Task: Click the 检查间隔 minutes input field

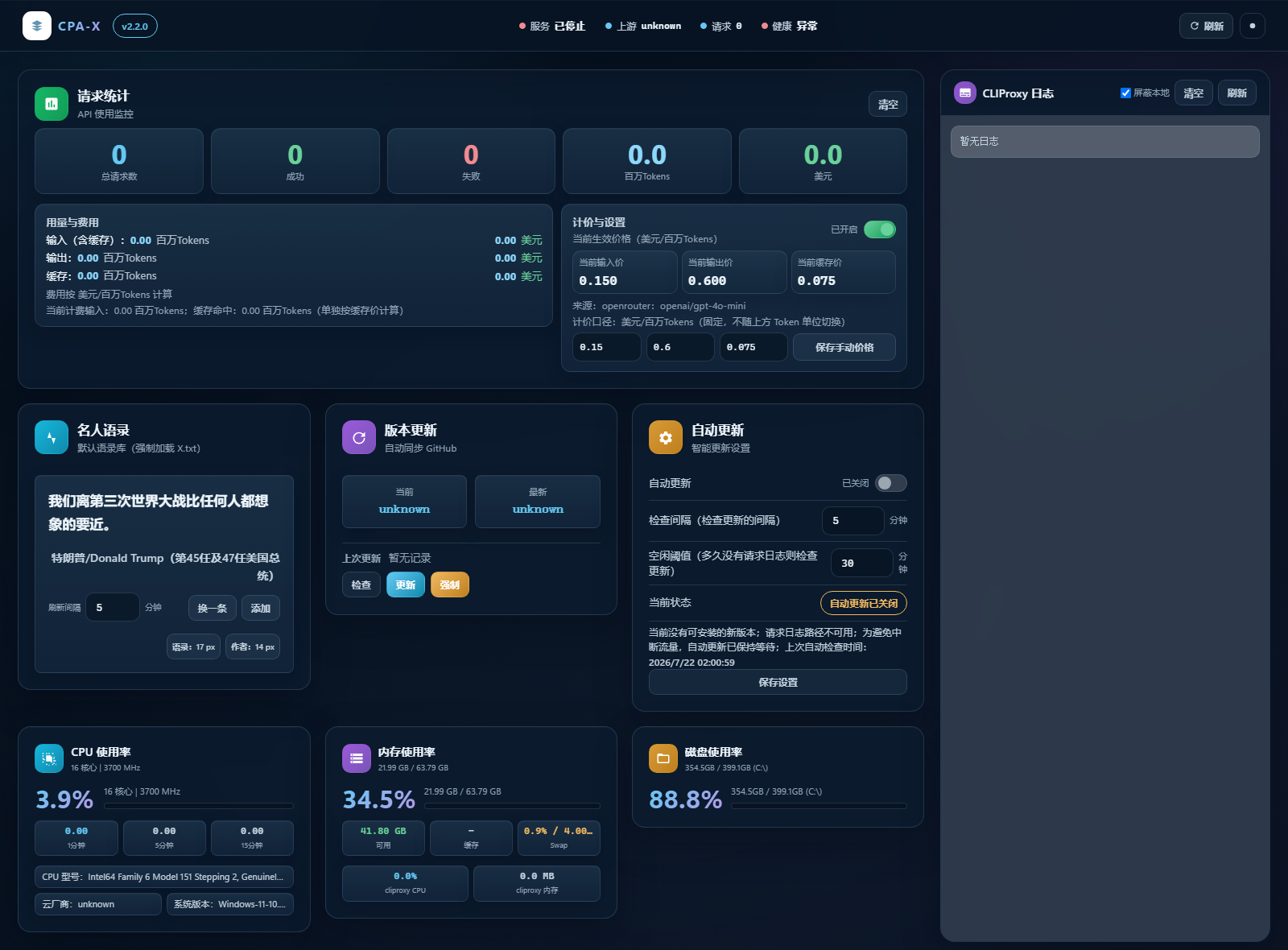Action: [x=853, y=520]
